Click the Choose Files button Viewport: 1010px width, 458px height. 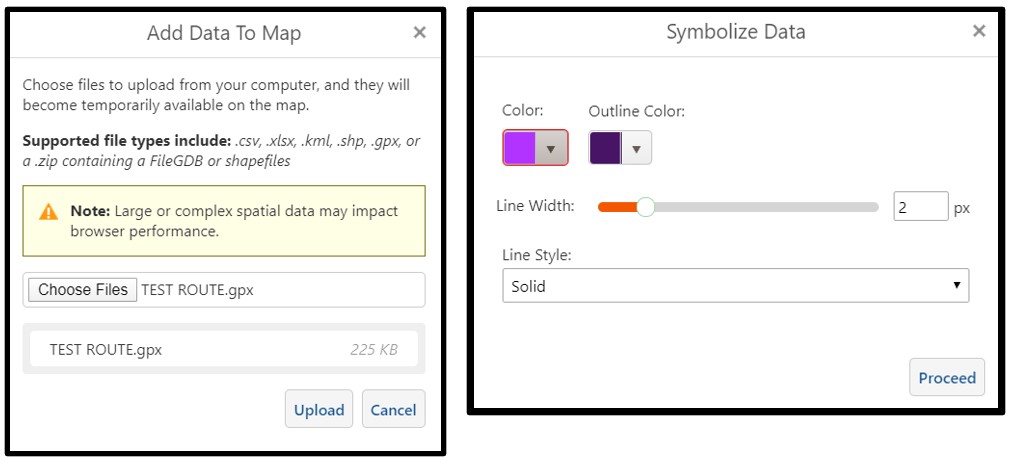click(83, 290)
